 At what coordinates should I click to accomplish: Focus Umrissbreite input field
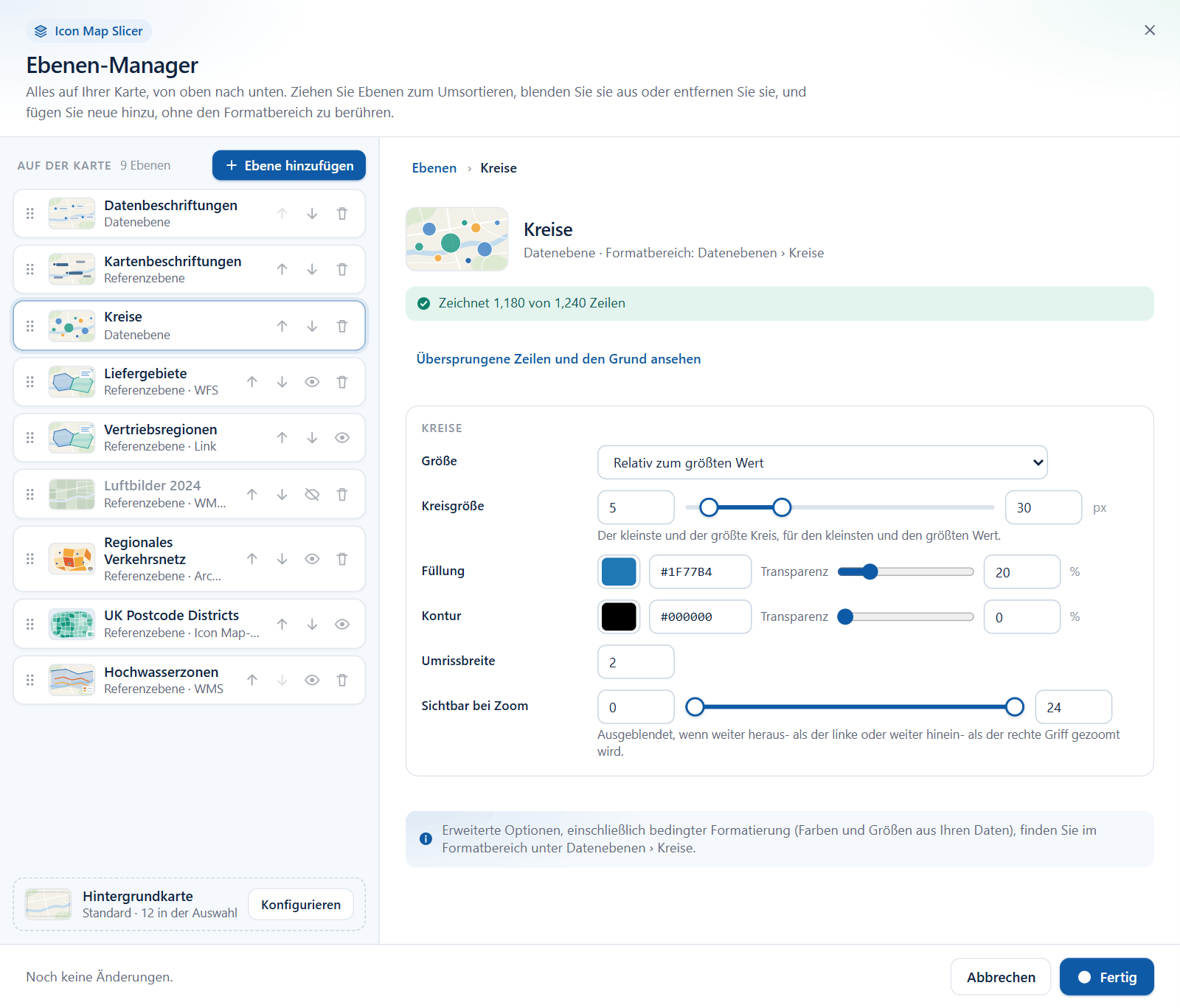point(636,662)
